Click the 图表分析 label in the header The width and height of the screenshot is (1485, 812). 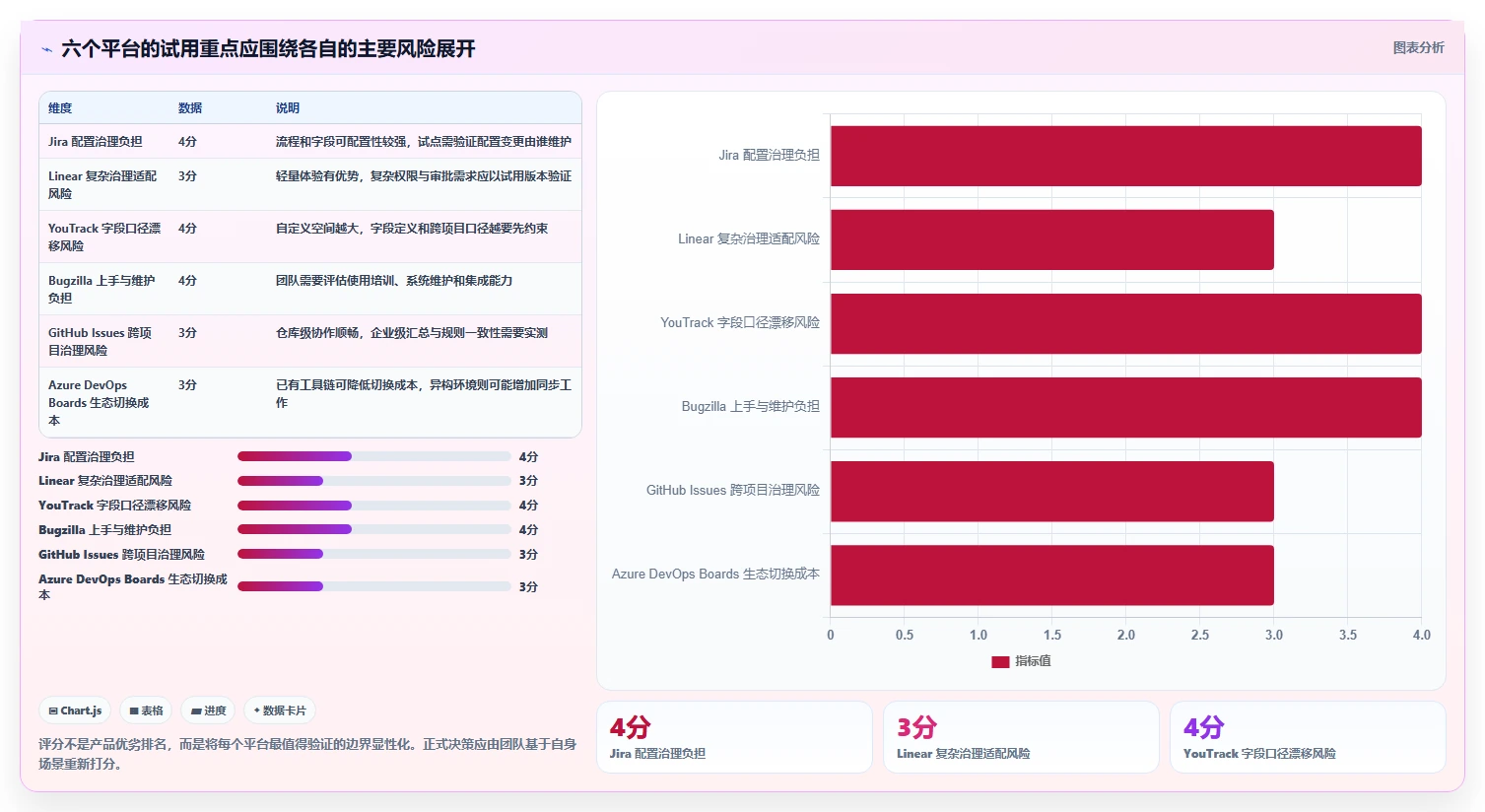tap(1418, 47)
